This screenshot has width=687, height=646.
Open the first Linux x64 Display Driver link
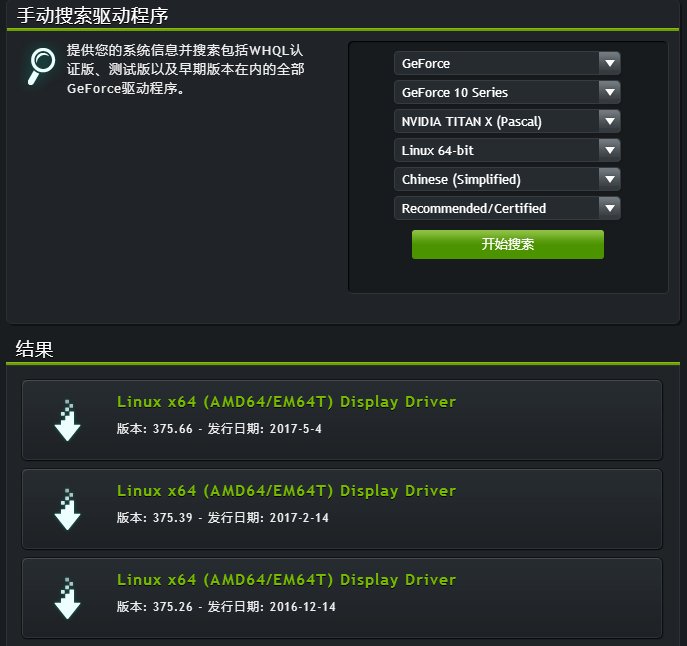coord(287,402)
